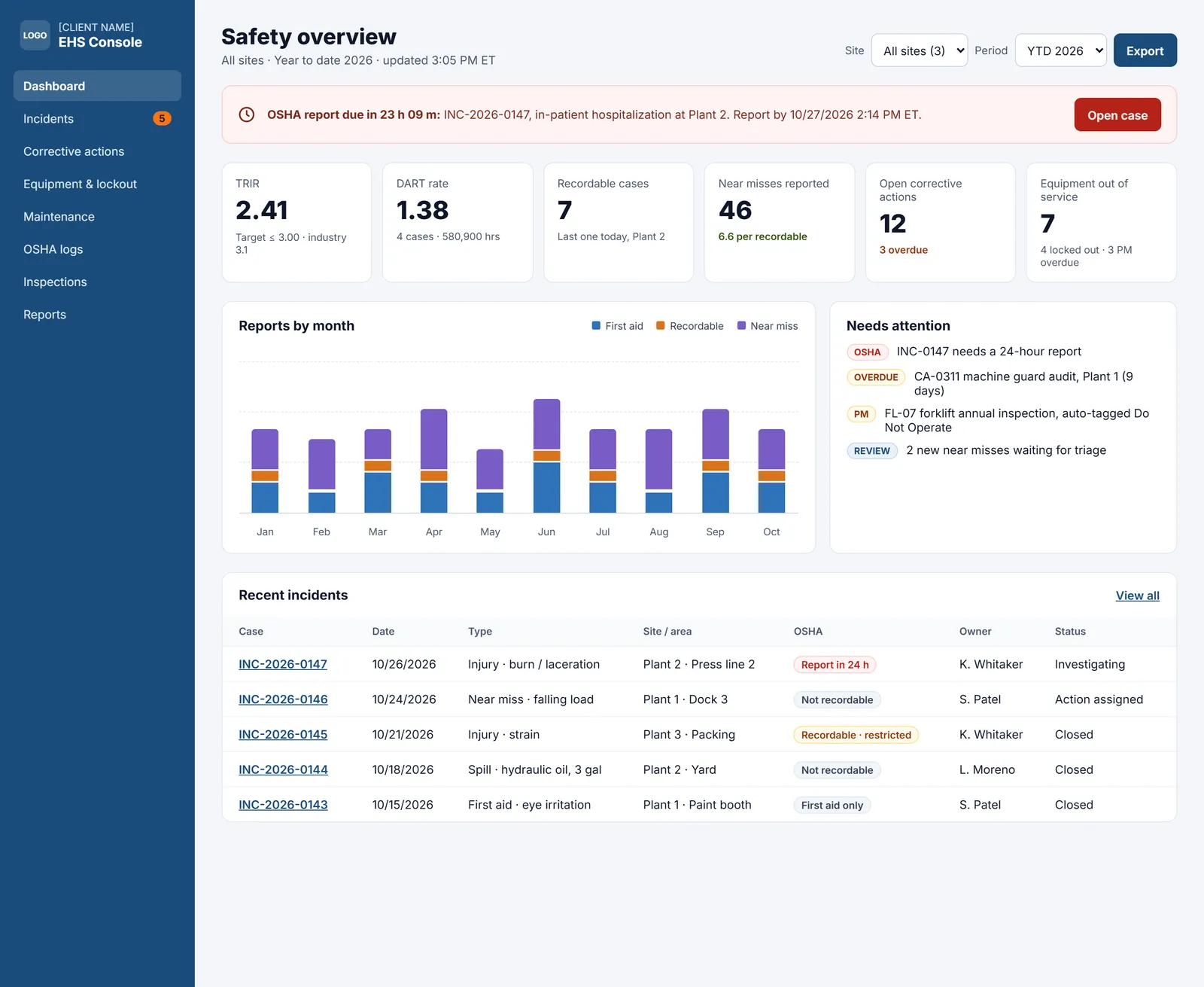Image resolution: width=1204 pixels, height=987 pixels.
Task: Click Near miss legend swatch
Action: coord(741,326)
